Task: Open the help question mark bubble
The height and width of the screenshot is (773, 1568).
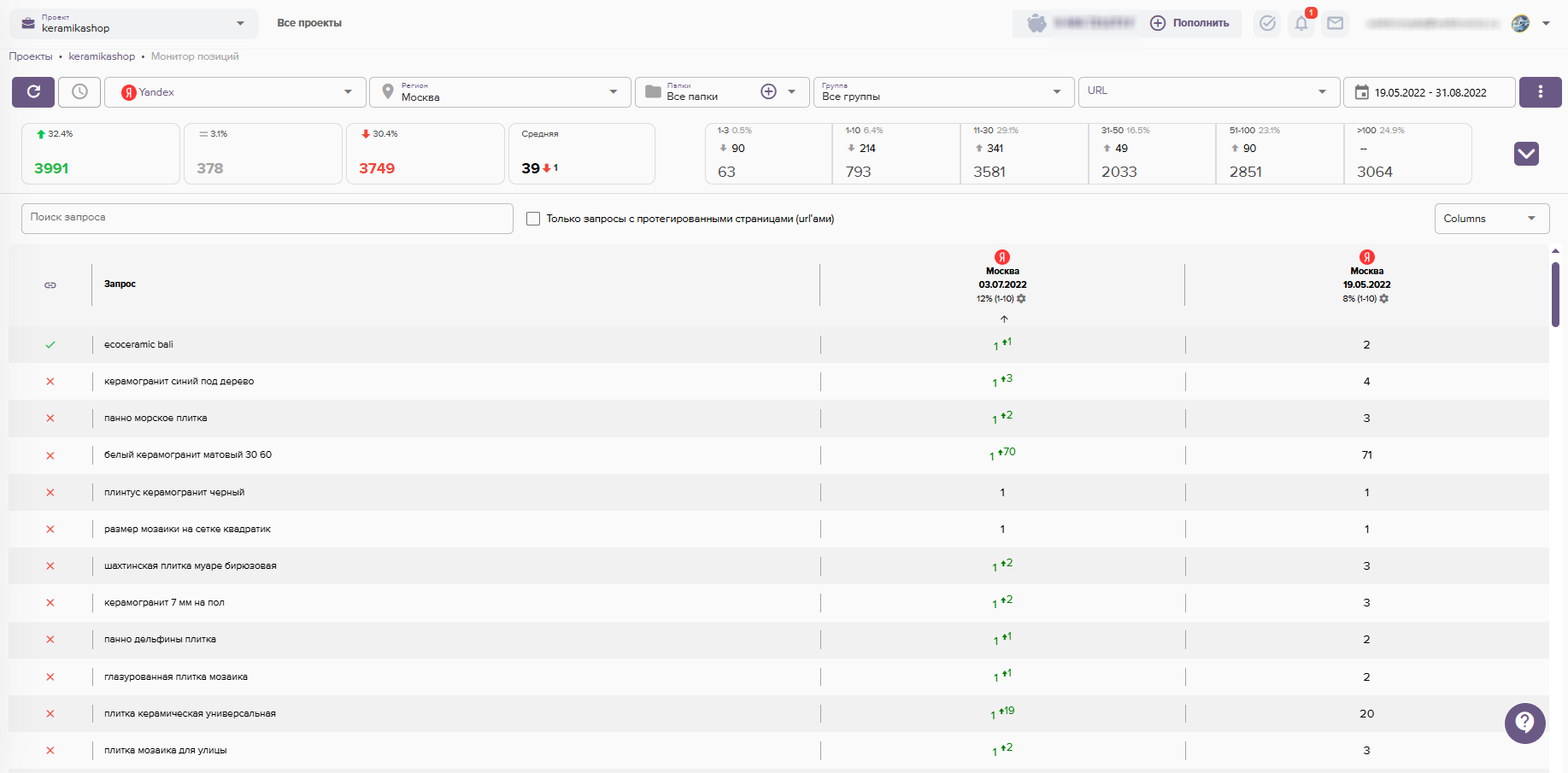Action: (x=1524, y=723)
